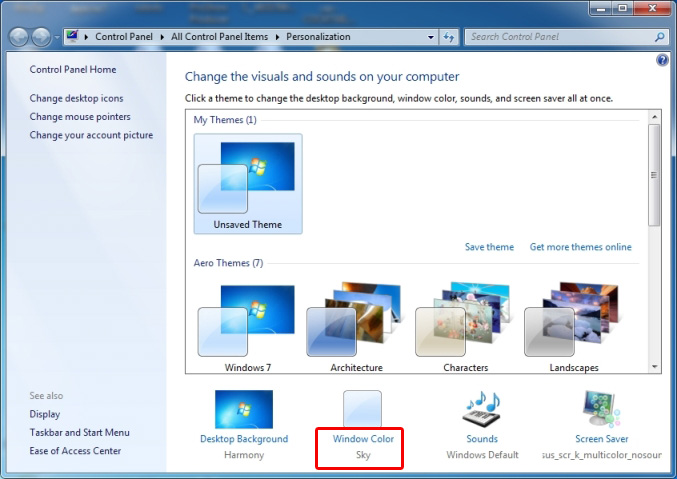Apply the Architecture Aero theme
Viewport: 677px width, 479px height.
(357, 327)
